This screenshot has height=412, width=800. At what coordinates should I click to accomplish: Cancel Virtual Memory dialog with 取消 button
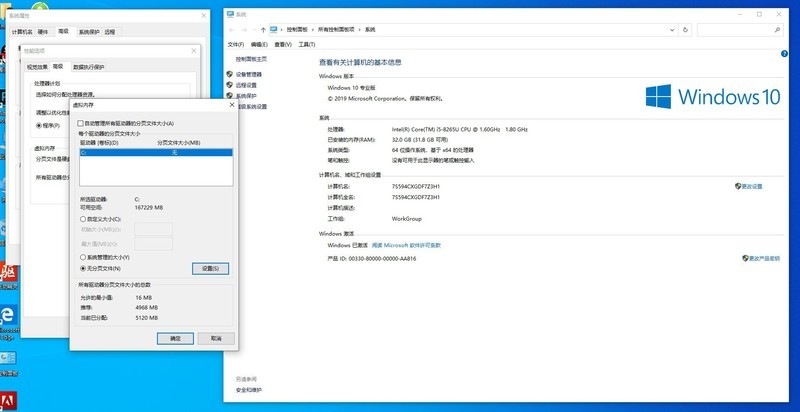pyautogui.click(x=216, y=339)
